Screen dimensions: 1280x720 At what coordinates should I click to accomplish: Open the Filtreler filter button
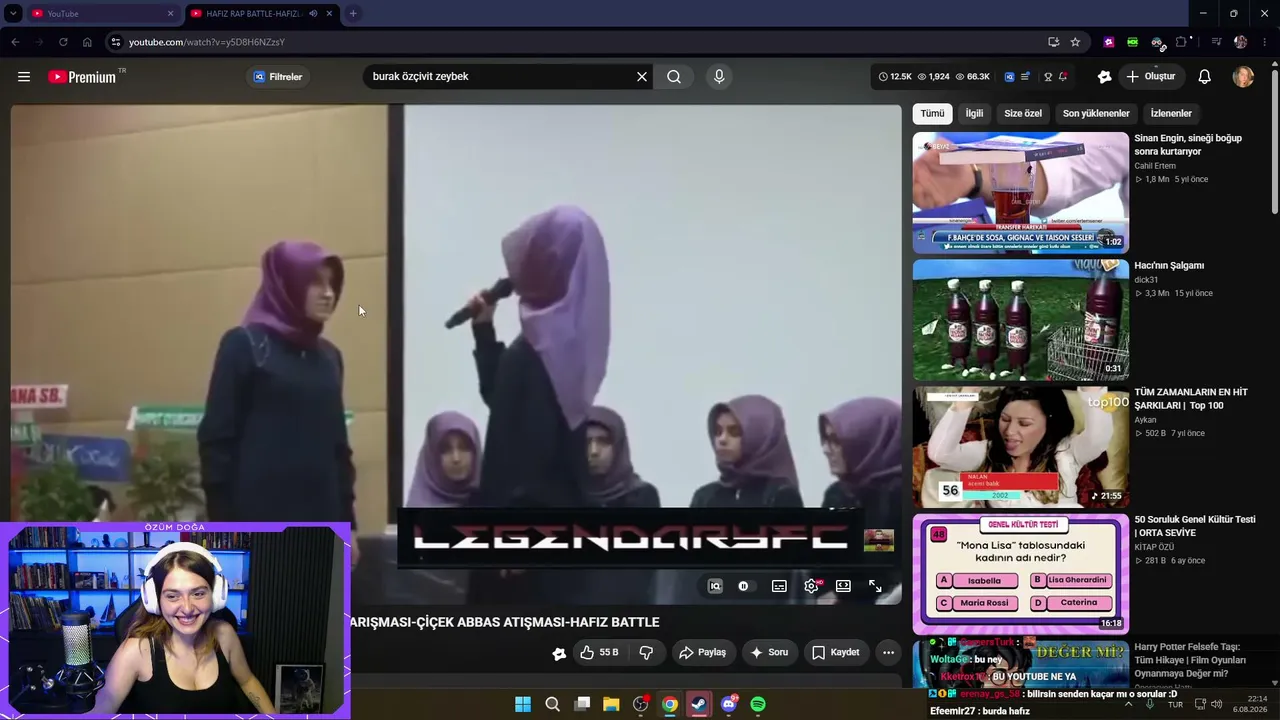click(x=278, y=77)
